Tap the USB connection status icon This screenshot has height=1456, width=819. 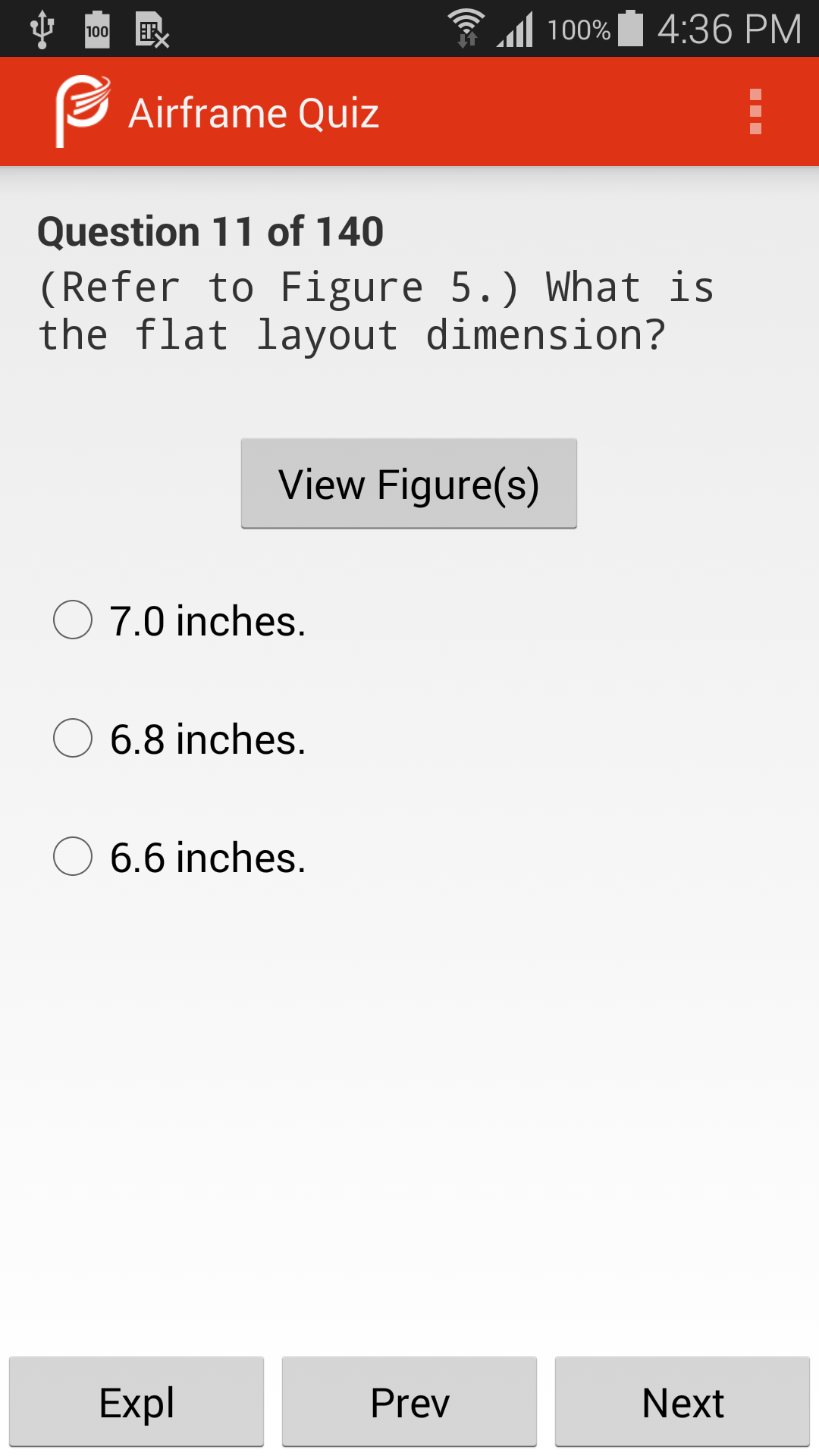[42, 30]
